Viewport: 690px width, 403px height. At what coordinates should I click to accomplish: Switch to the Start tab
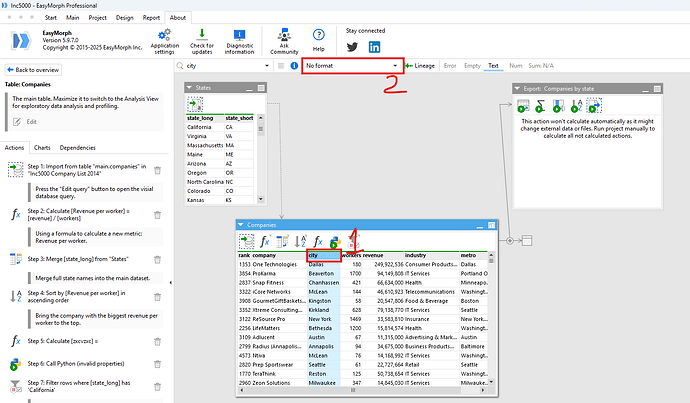51,18
